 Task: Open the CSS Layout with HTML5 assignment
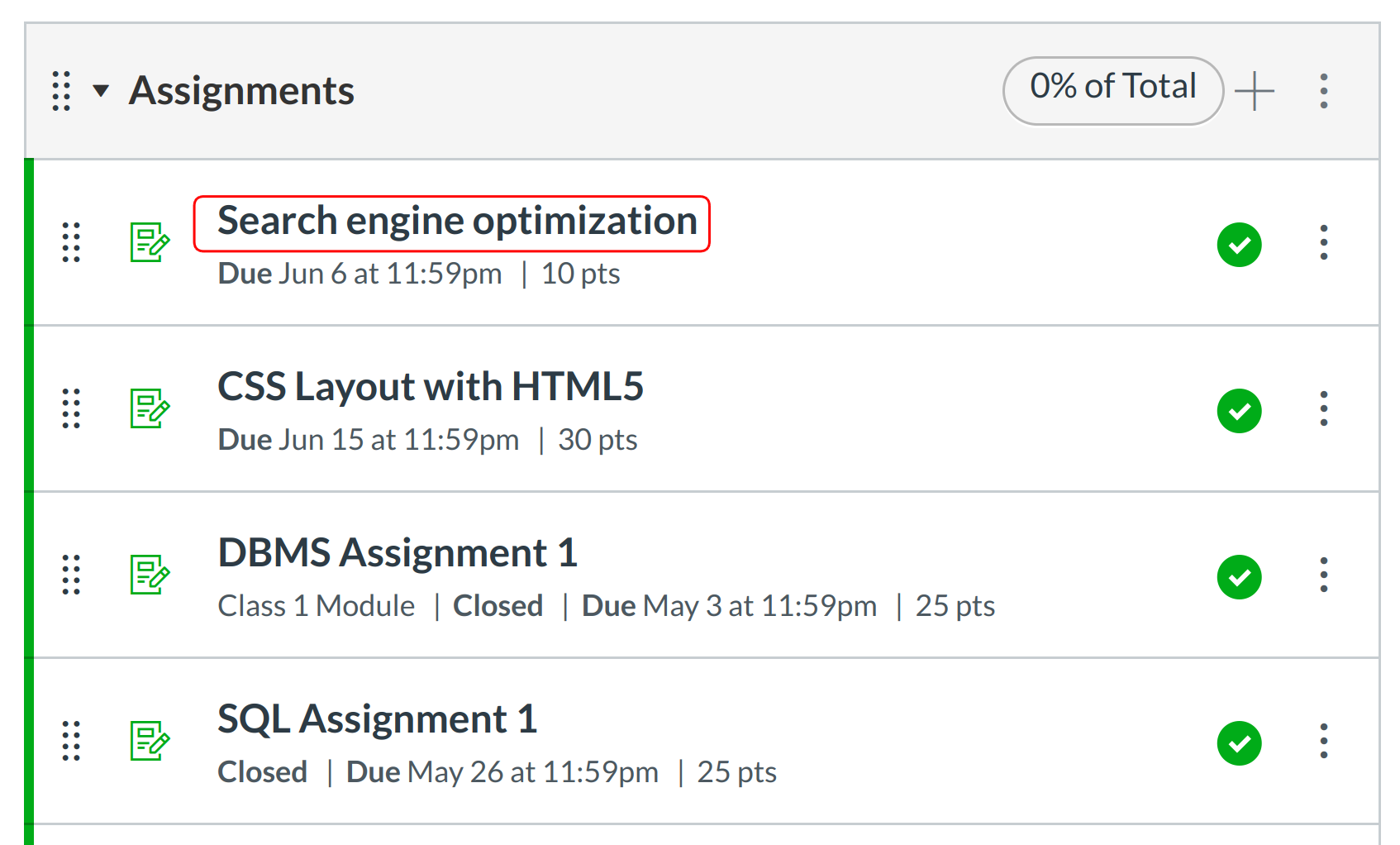point(430,386)
